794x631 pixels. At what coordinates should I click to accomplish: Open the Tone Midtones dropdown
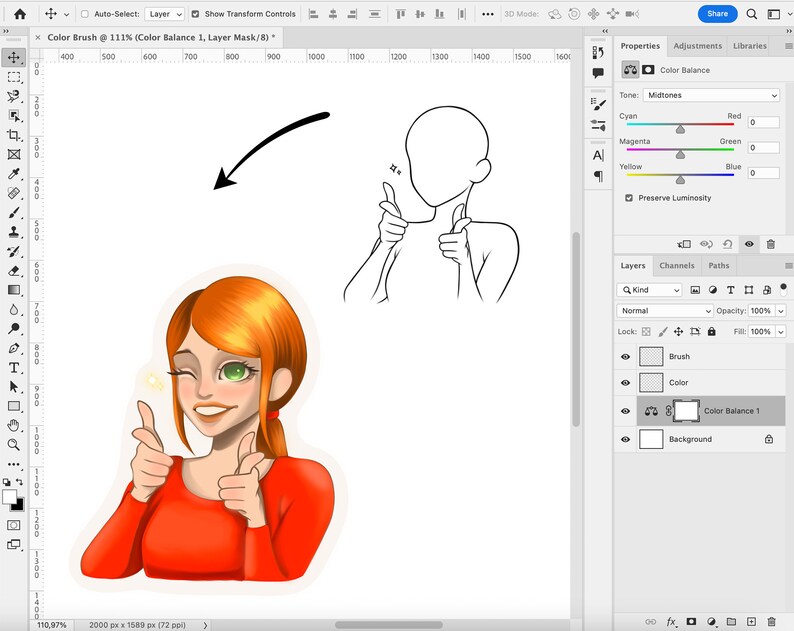(711, 95)
